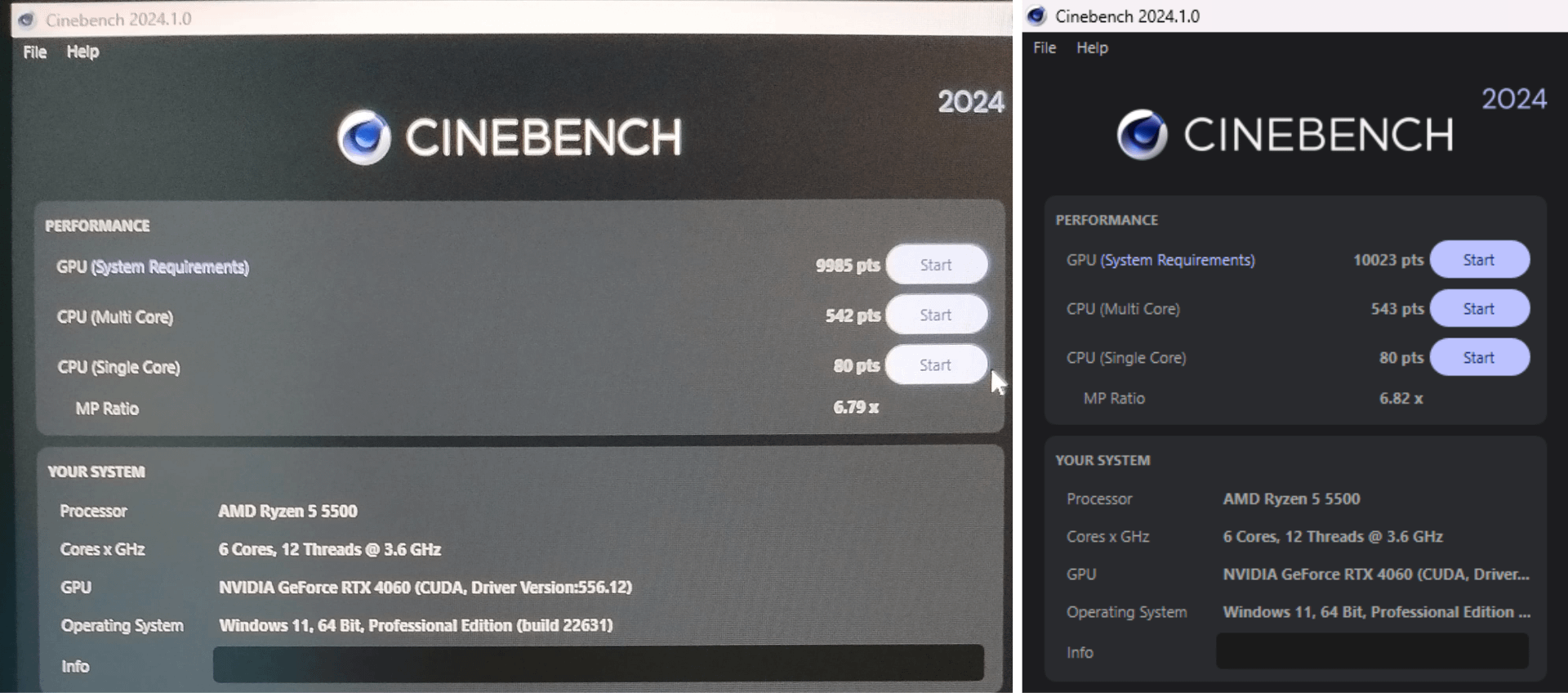Click Cinebench title bar icon in 9985 pts window
1568x693 pixels.
pyautogui.click(x=26, y=20)
